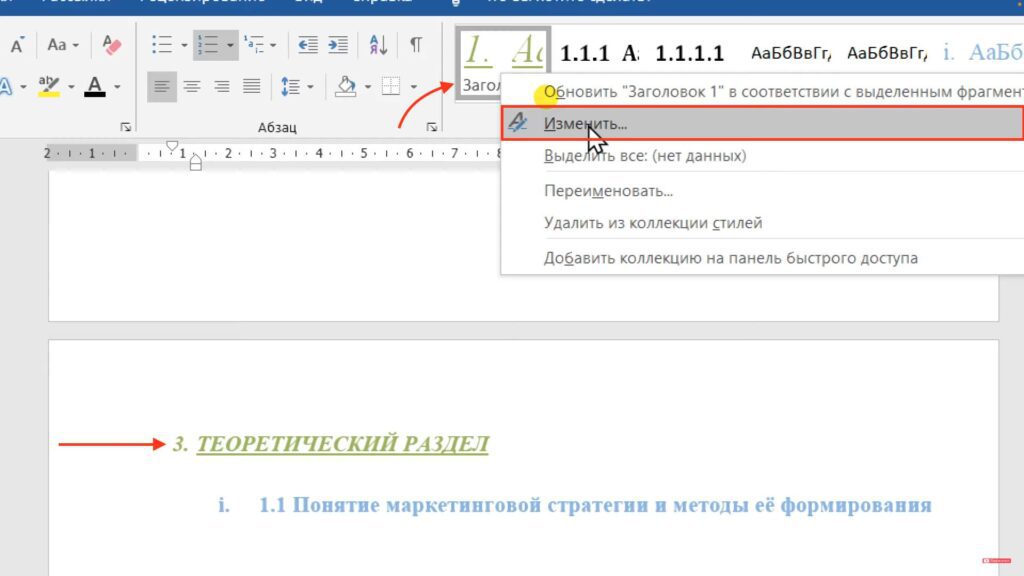The width and height of the screenshot is (1024, 576).
Task: Click the first-line indent marker on the ruler
Action: (172, 146)
